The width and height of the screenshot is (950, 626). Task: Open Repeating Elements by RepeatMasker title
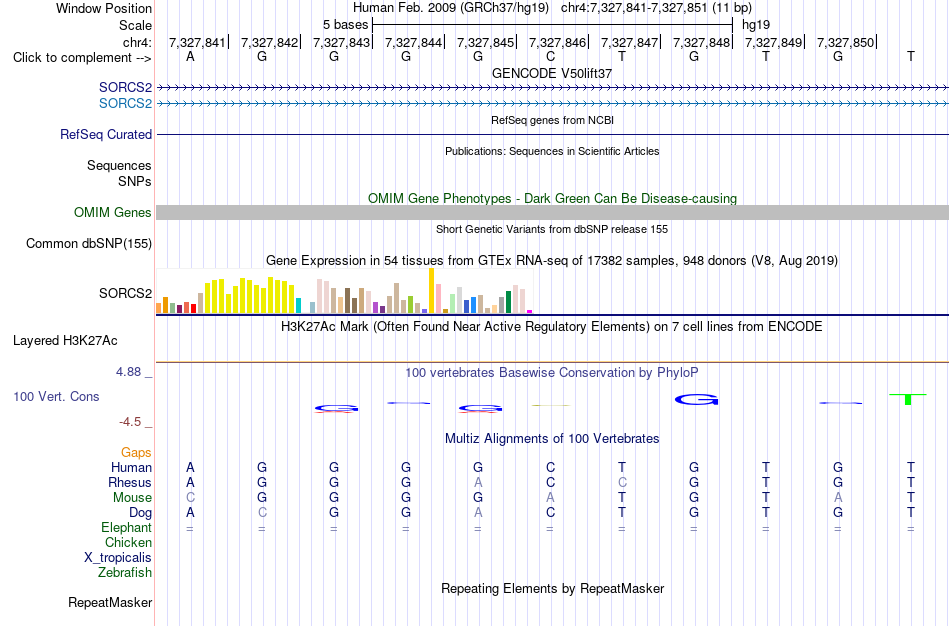(x=552, y=588)
